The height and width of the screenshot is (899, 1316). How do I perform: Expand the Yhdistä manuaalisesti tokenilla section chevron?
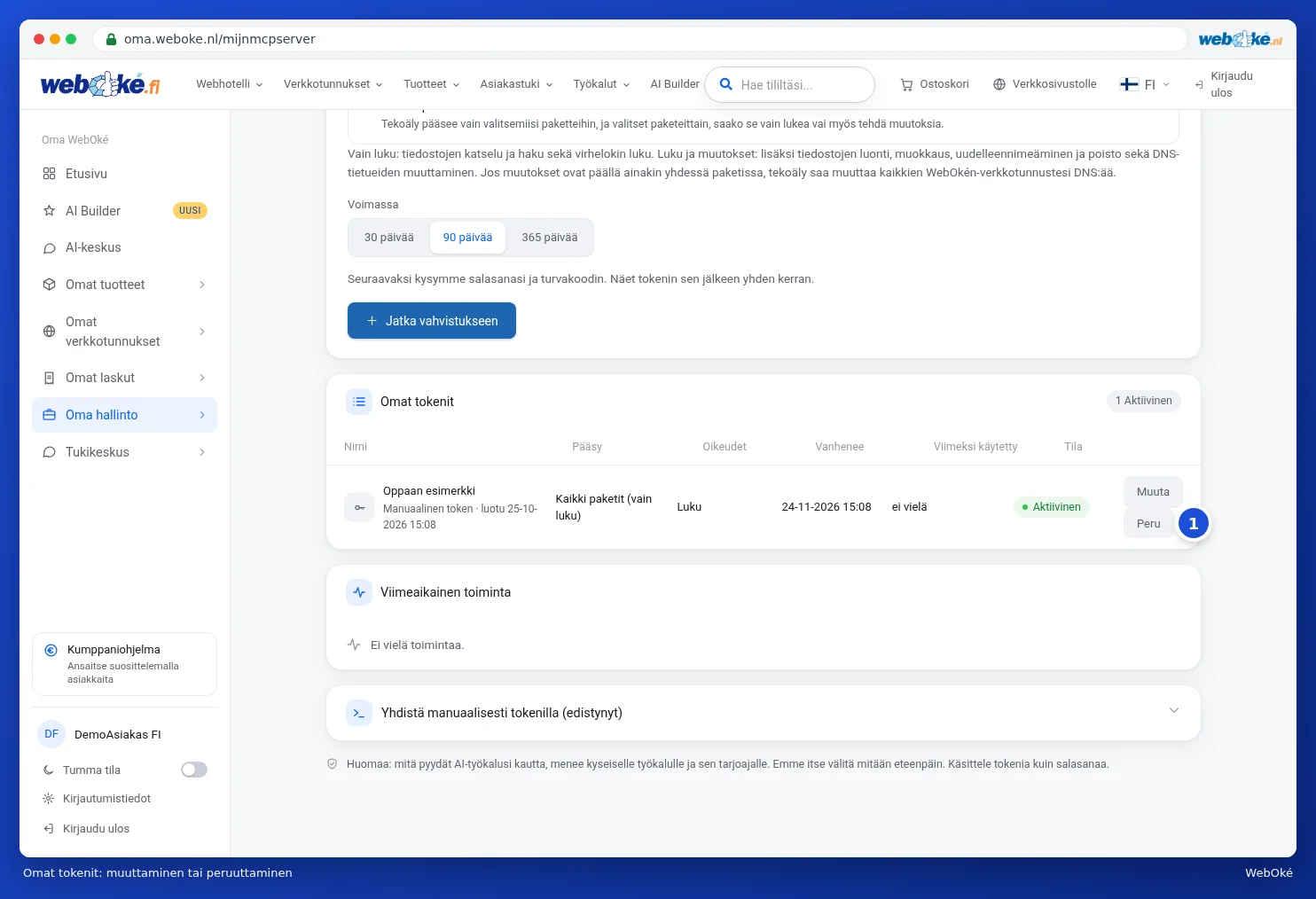click(x=1174, y=710)
